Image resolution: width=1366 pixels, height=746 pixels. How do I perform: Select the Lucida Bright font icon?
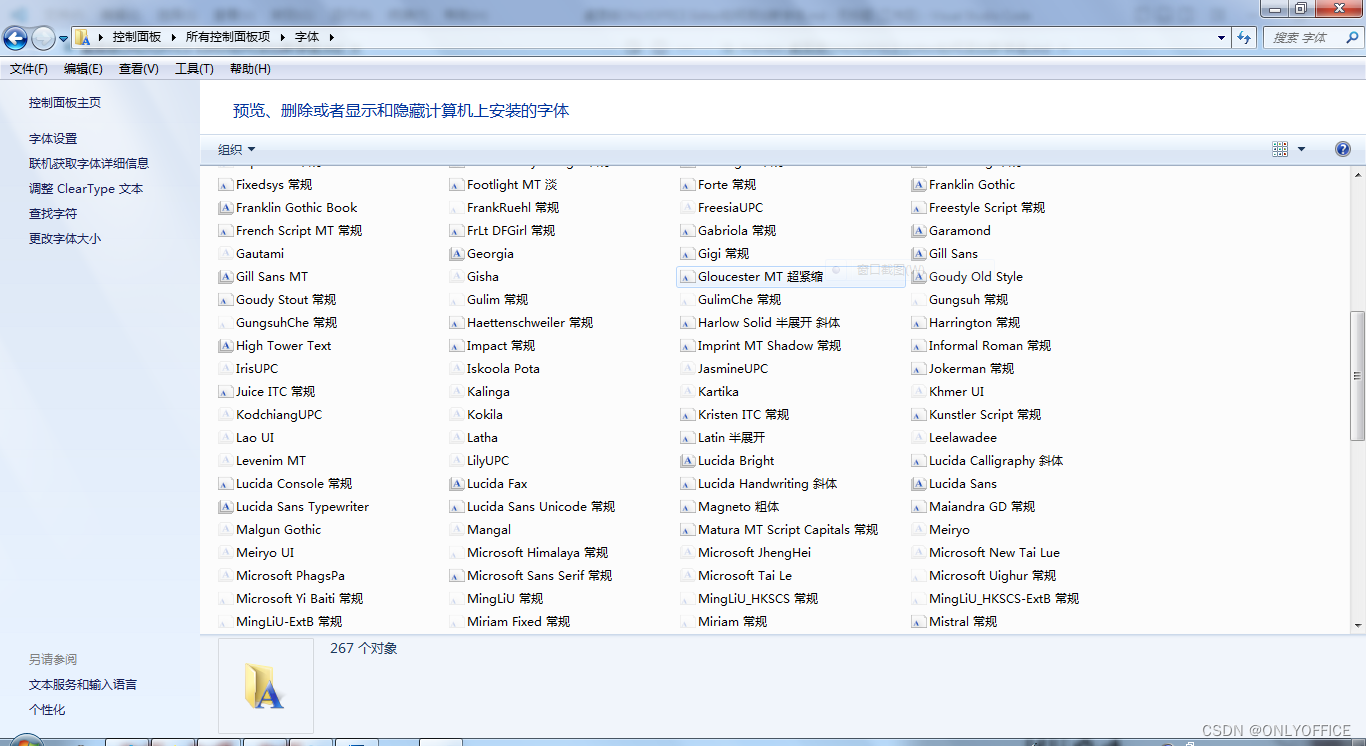[x=687, y=461]
